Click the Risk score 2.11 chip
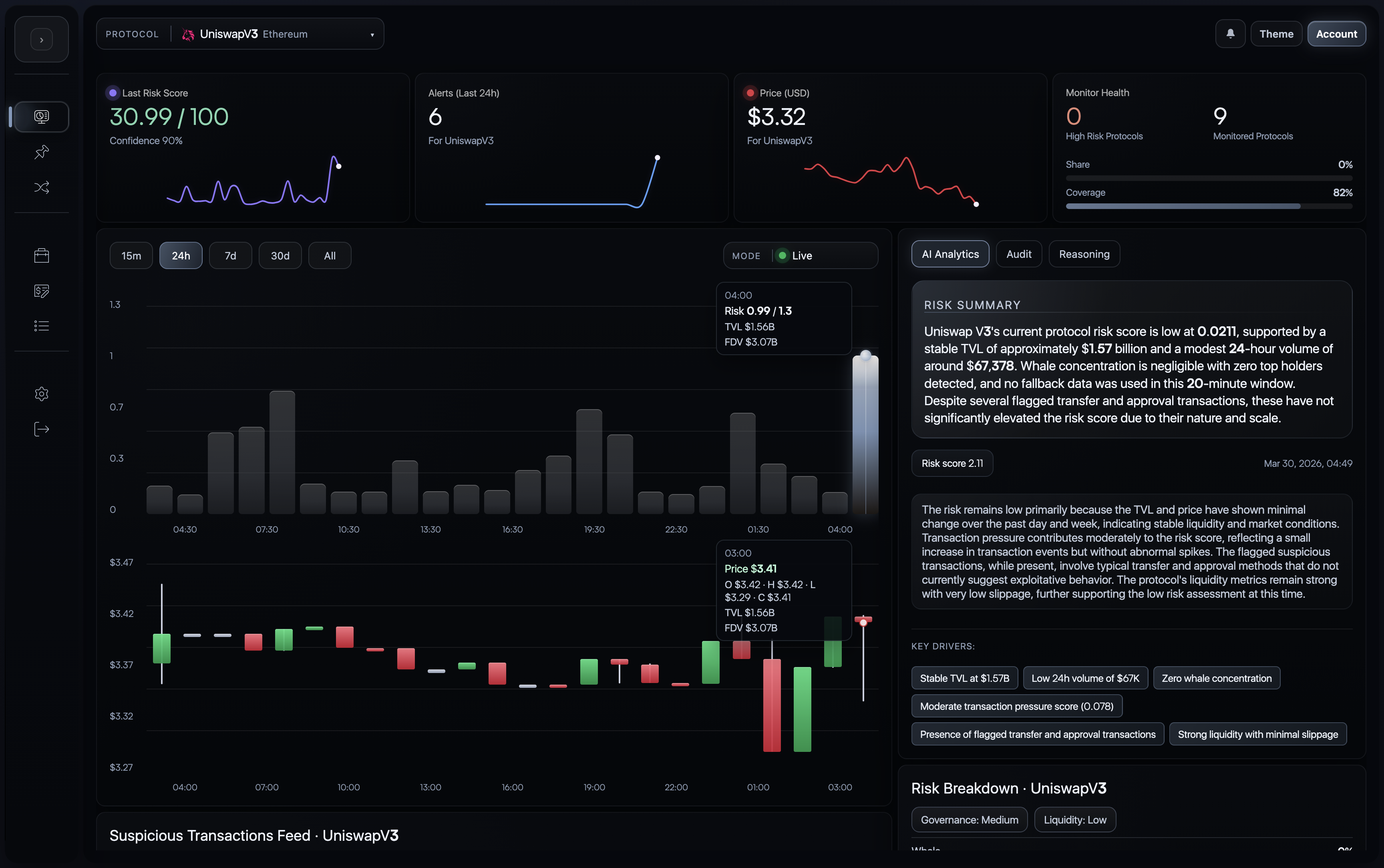This screenshot has width=1384, height=868. tap(952, 463)
